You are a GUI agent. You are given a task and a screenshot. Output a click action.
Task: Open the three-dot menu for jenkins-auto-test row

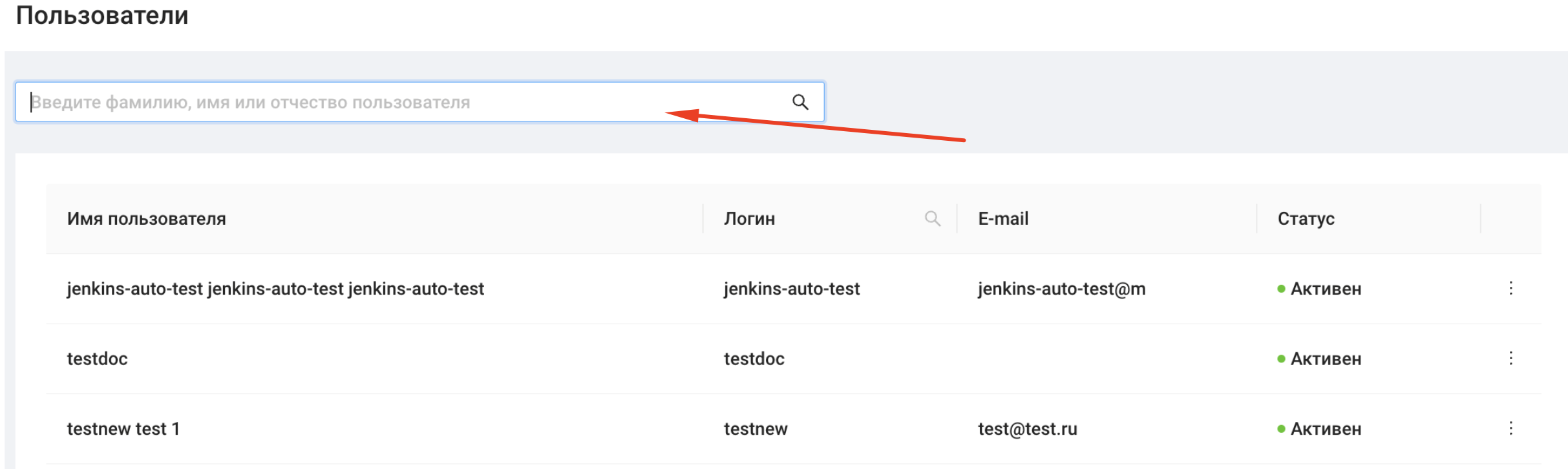point(1510,288)
